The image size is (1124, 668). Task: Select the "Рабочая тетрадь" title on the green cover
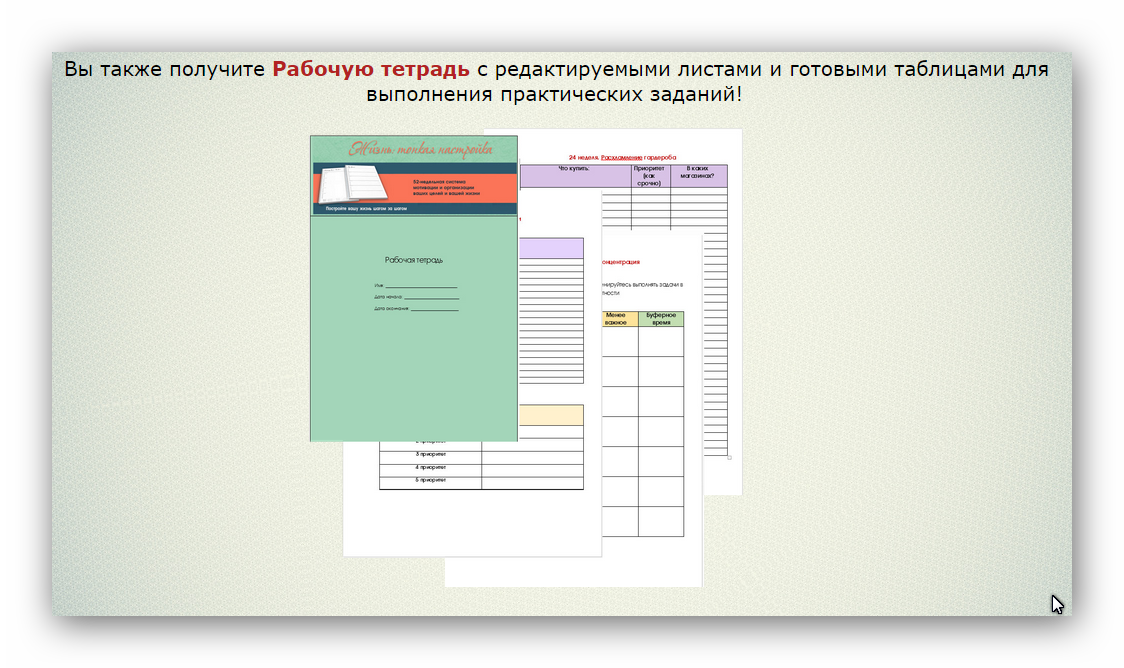click(x=414, y=260)
